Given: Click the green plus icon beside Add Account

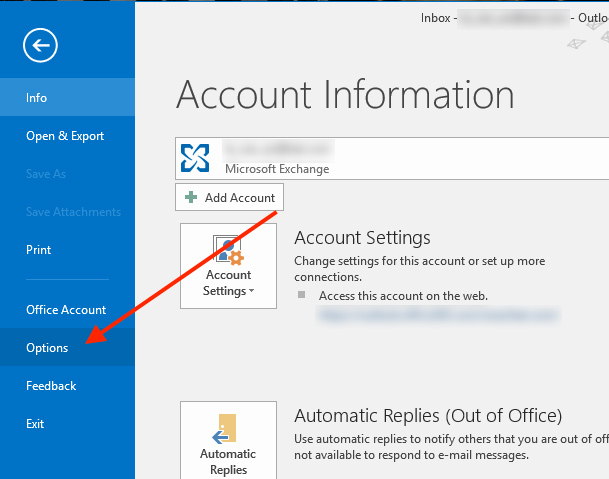Looking at the screenshot, I should click(x=191, y=198).
